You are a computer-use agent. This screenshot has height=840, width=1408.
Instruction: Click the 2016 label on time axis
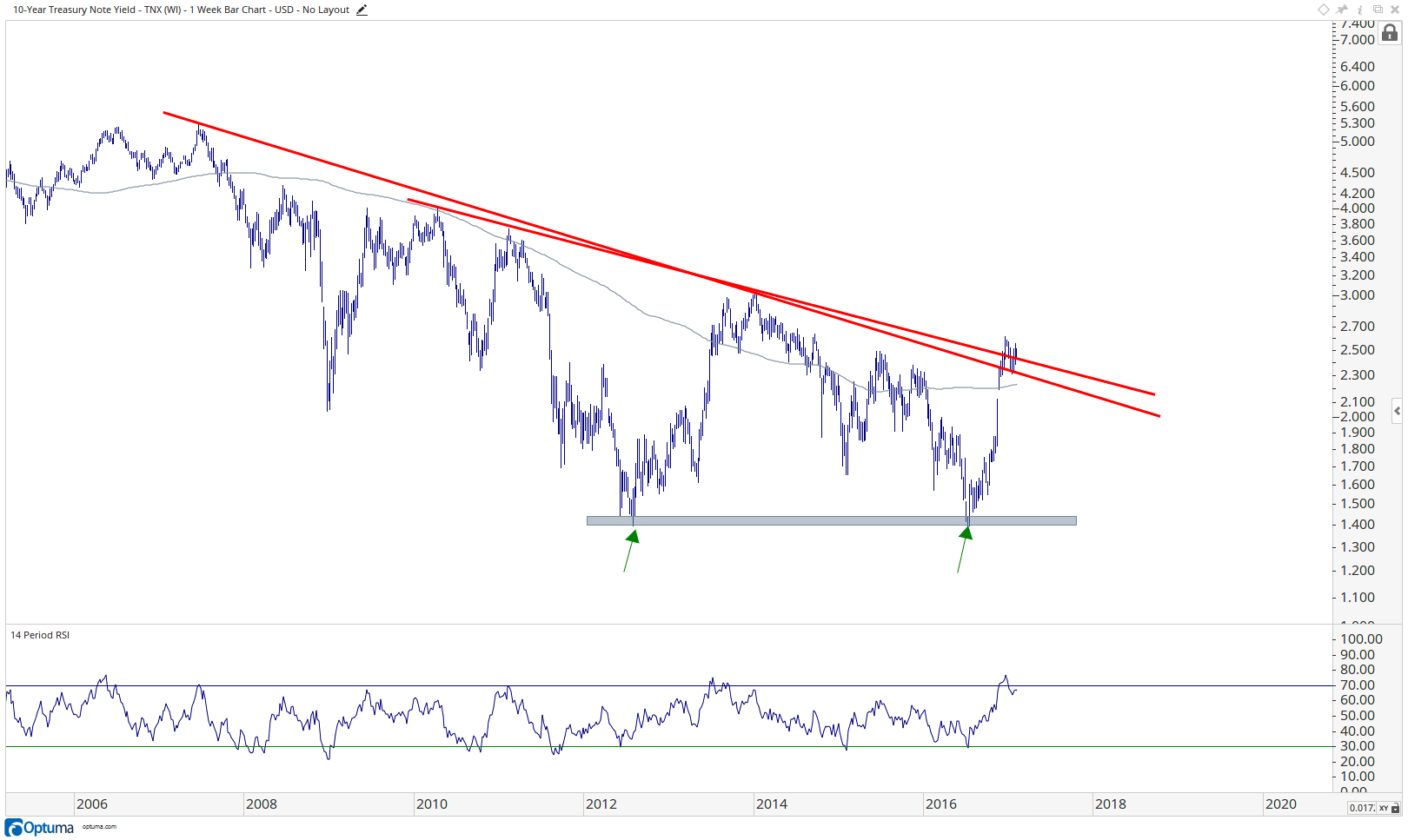point(941,804)
